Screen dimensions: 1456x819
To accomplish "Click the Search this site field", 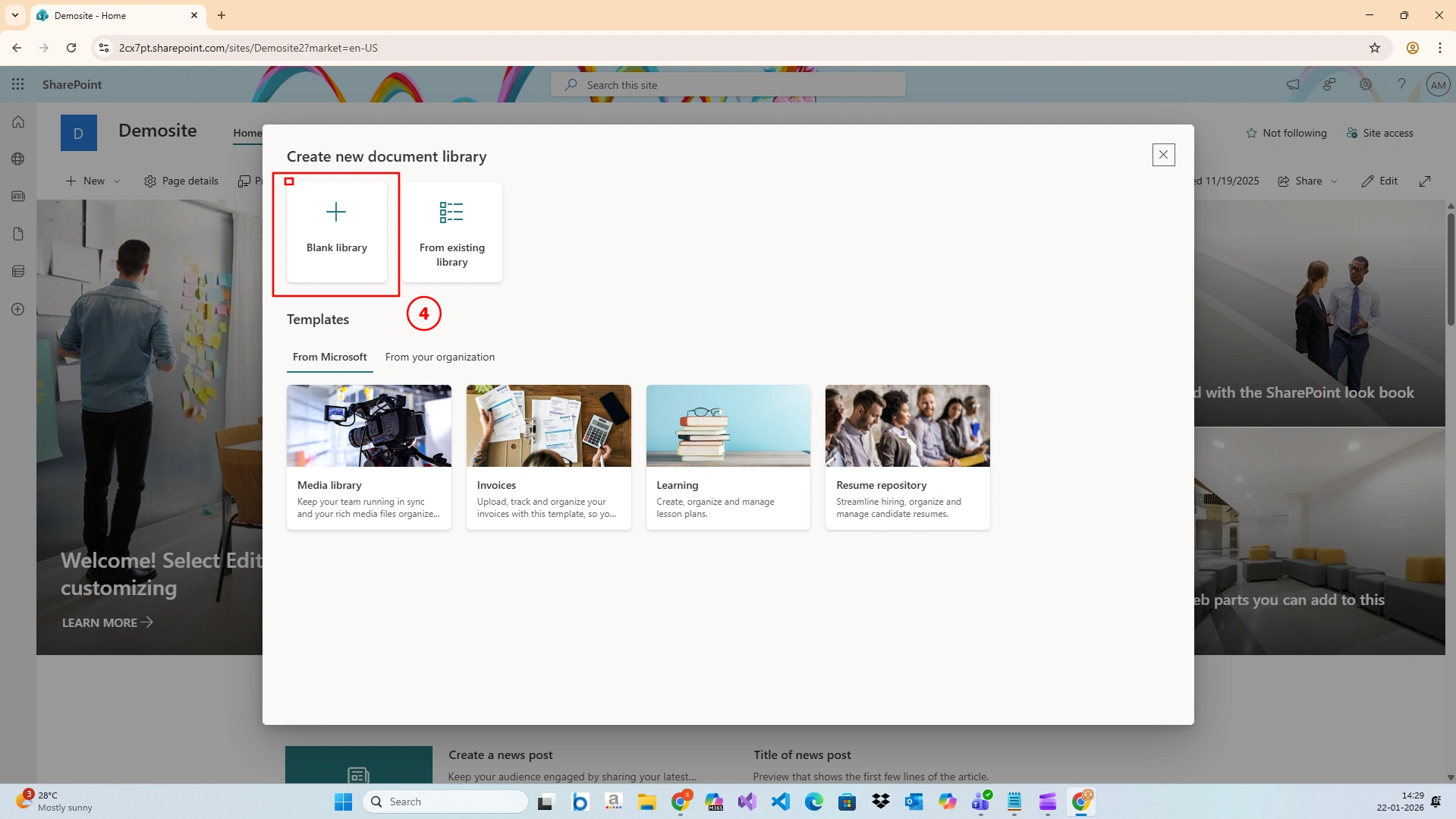I will (728, 85).
